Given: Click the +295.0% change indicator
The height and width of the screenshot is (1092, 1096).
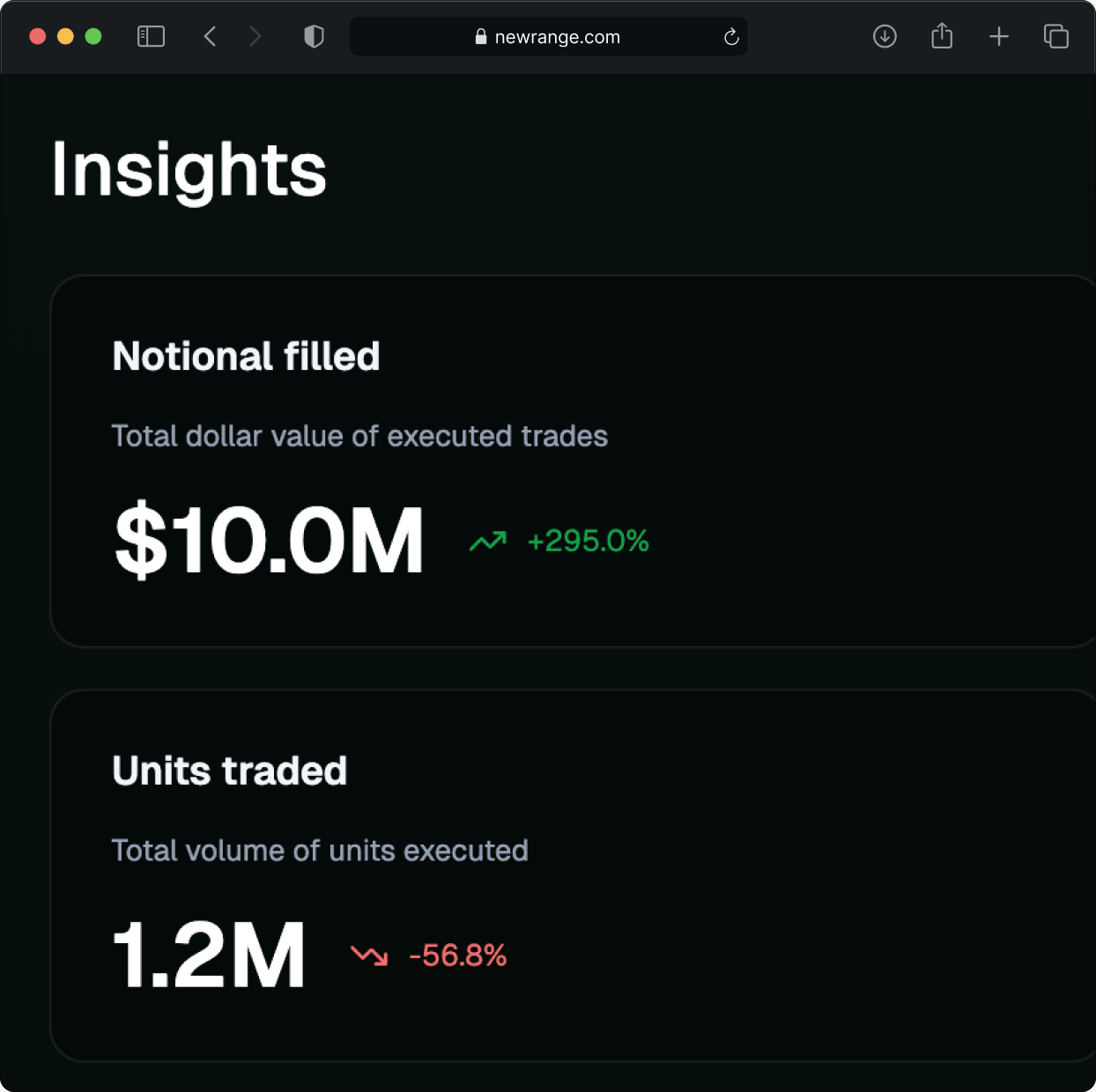Looking at the screenshot, I should click(x=588, y=541).
